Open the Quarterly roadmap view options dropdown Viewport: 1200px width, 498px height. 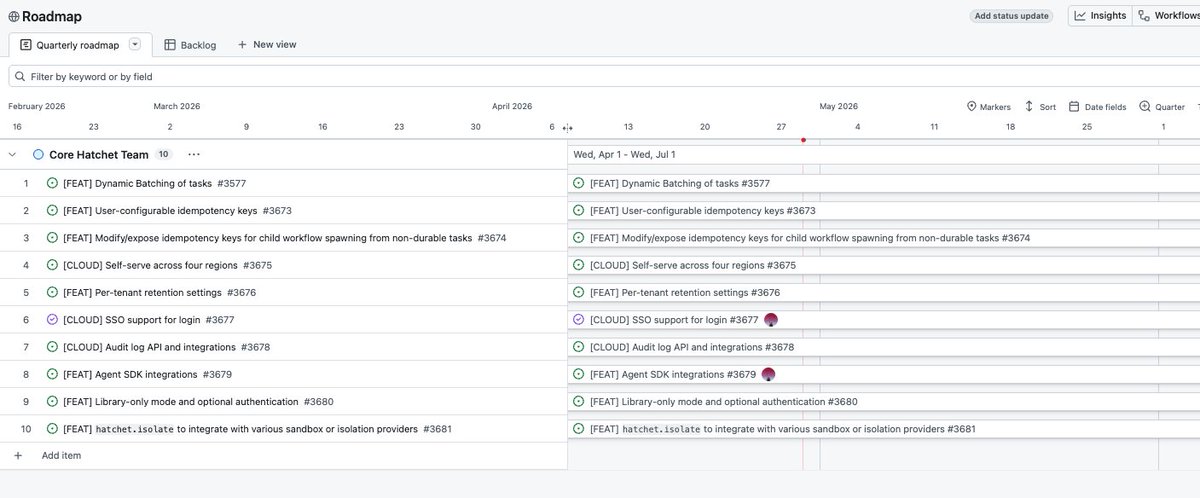(135, 44)
